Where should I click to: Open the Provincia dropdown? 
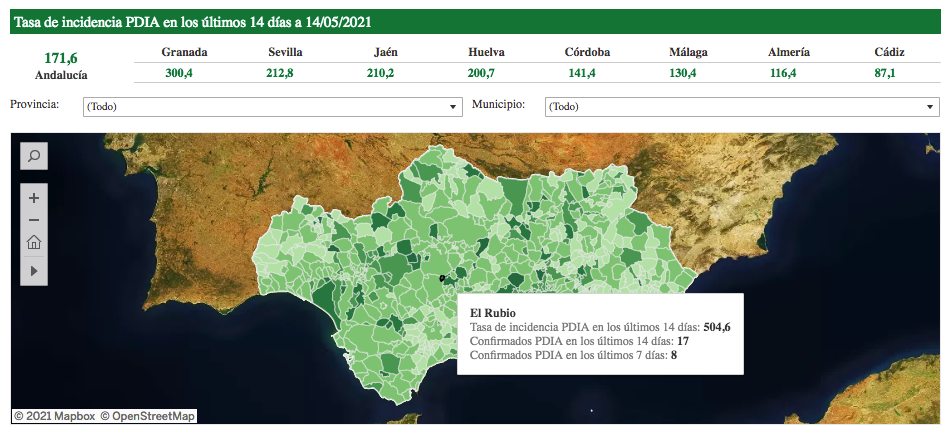point(271,107)
